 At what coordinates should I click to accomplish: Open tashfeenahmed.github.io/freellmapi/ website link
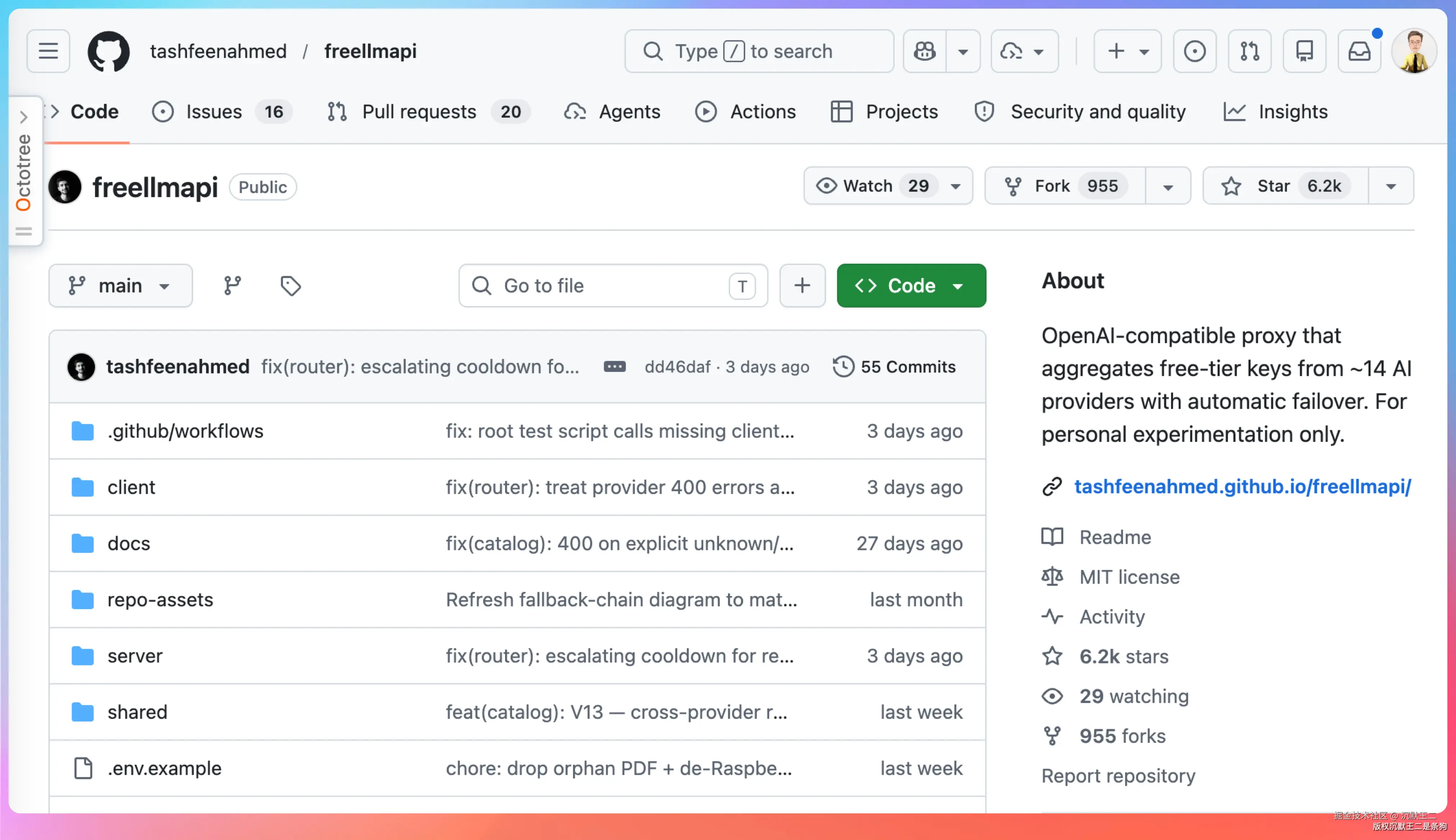(x=1242, y=487)
